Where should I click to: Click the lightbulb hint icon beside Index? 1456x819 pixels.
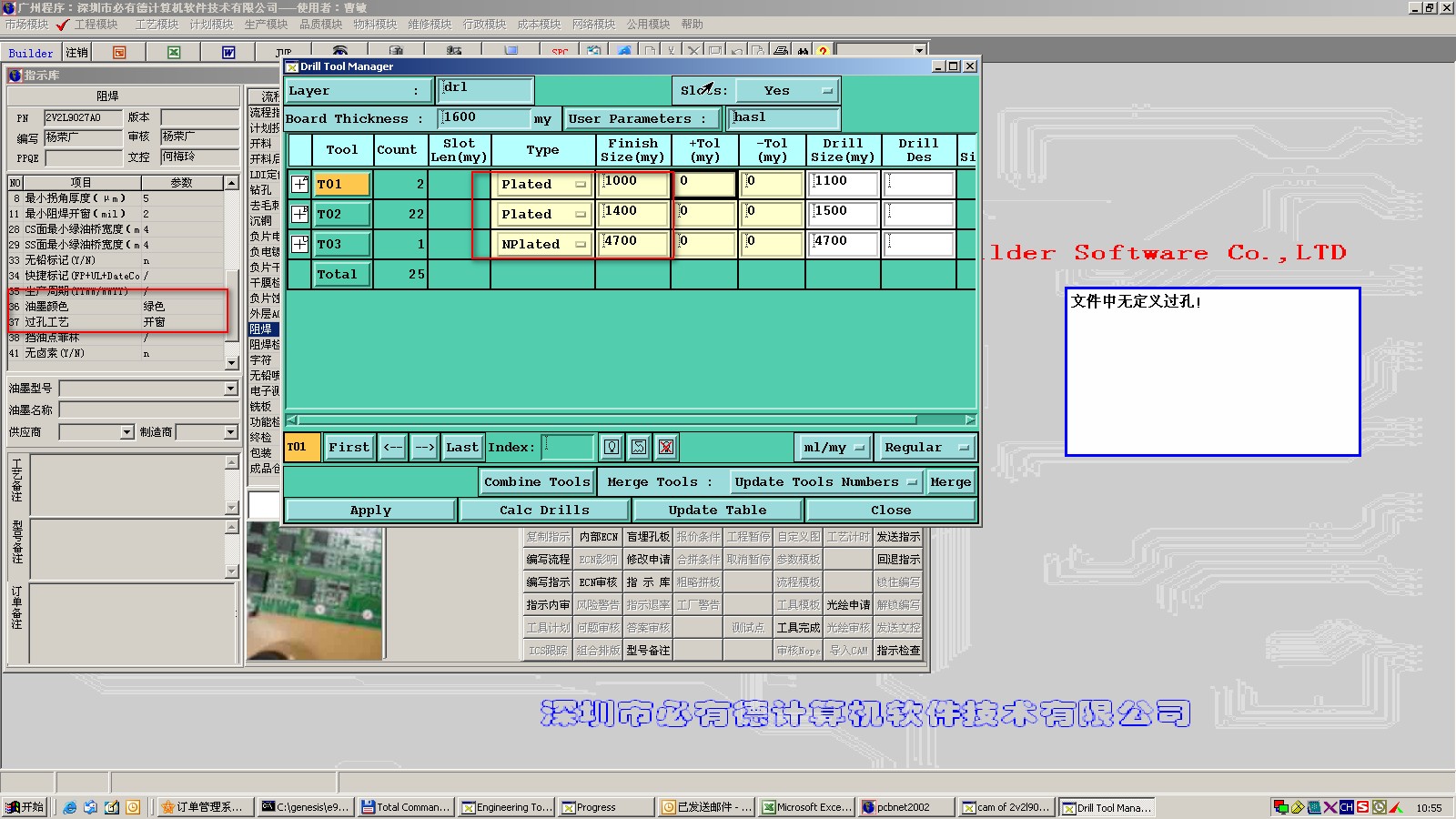coord(612,447)
